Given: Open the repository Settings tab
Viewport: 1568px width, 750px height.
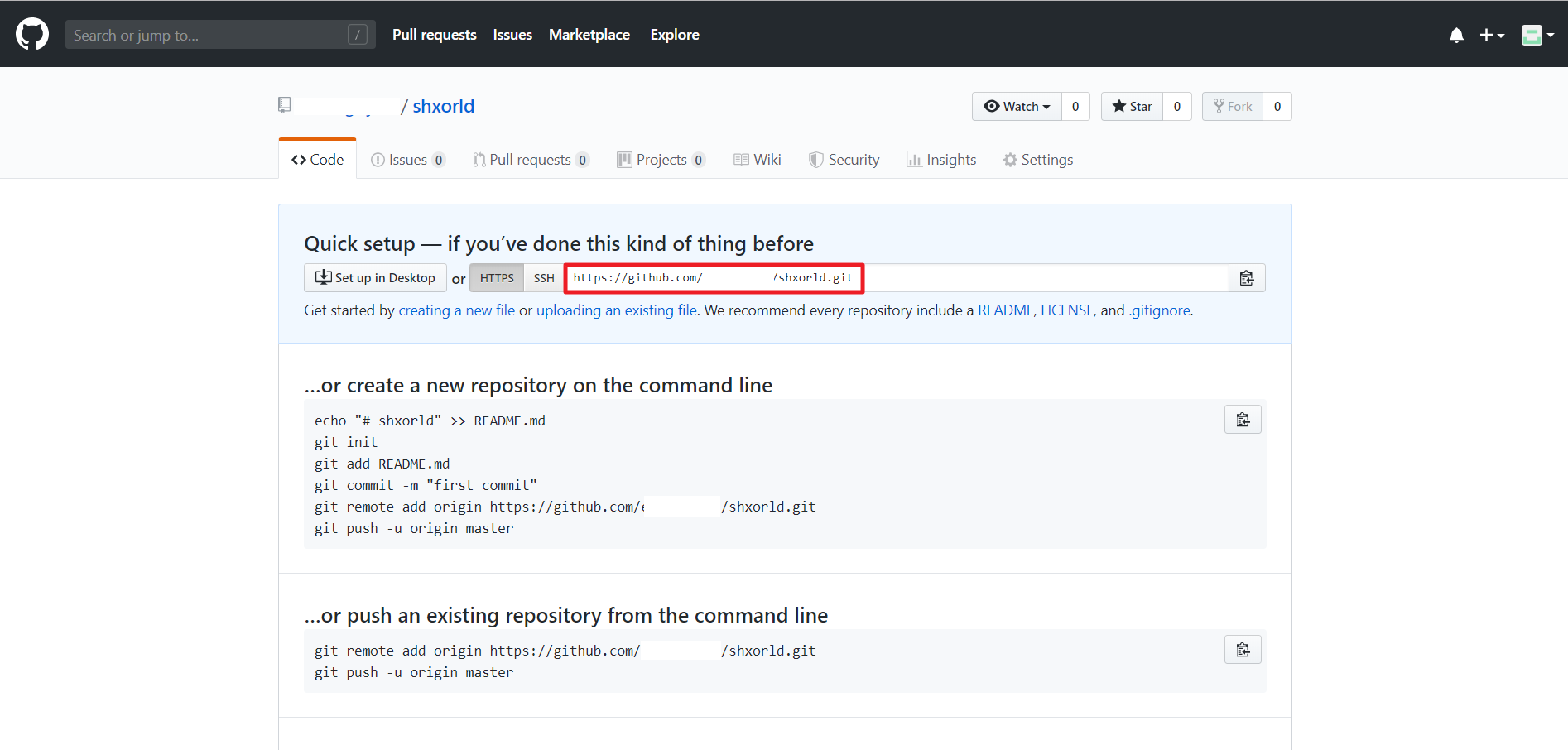Looking at the screenshot, I should [x=1038, y=160].
